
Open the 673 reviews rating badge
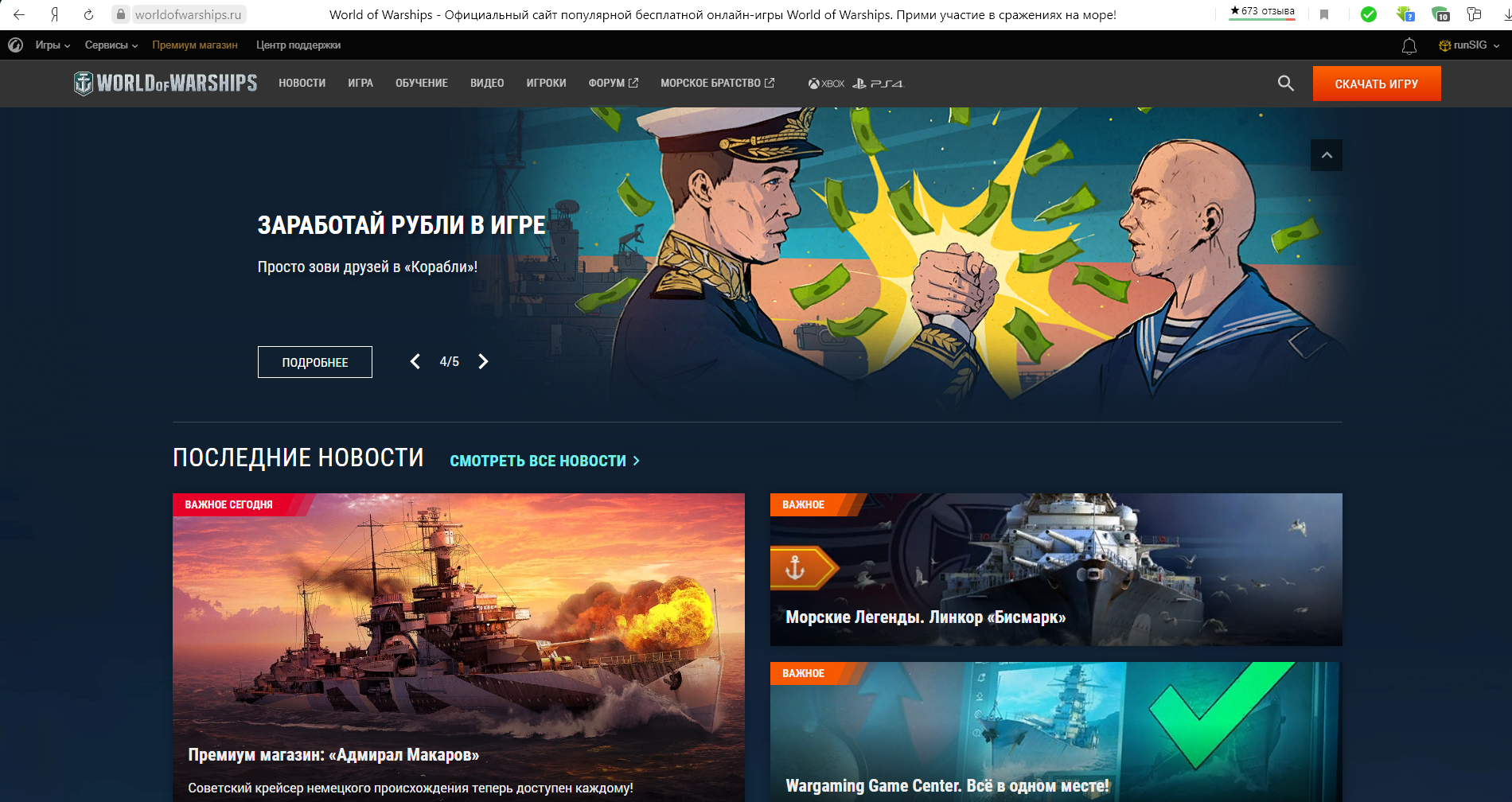(x=1262, y=12)
